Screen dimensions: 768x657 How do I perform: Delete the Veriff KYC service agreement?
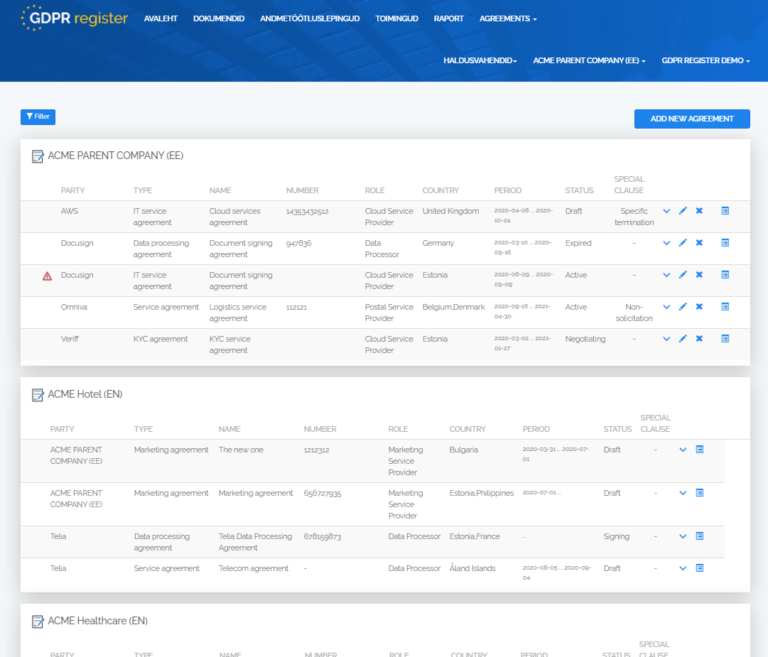699,339
